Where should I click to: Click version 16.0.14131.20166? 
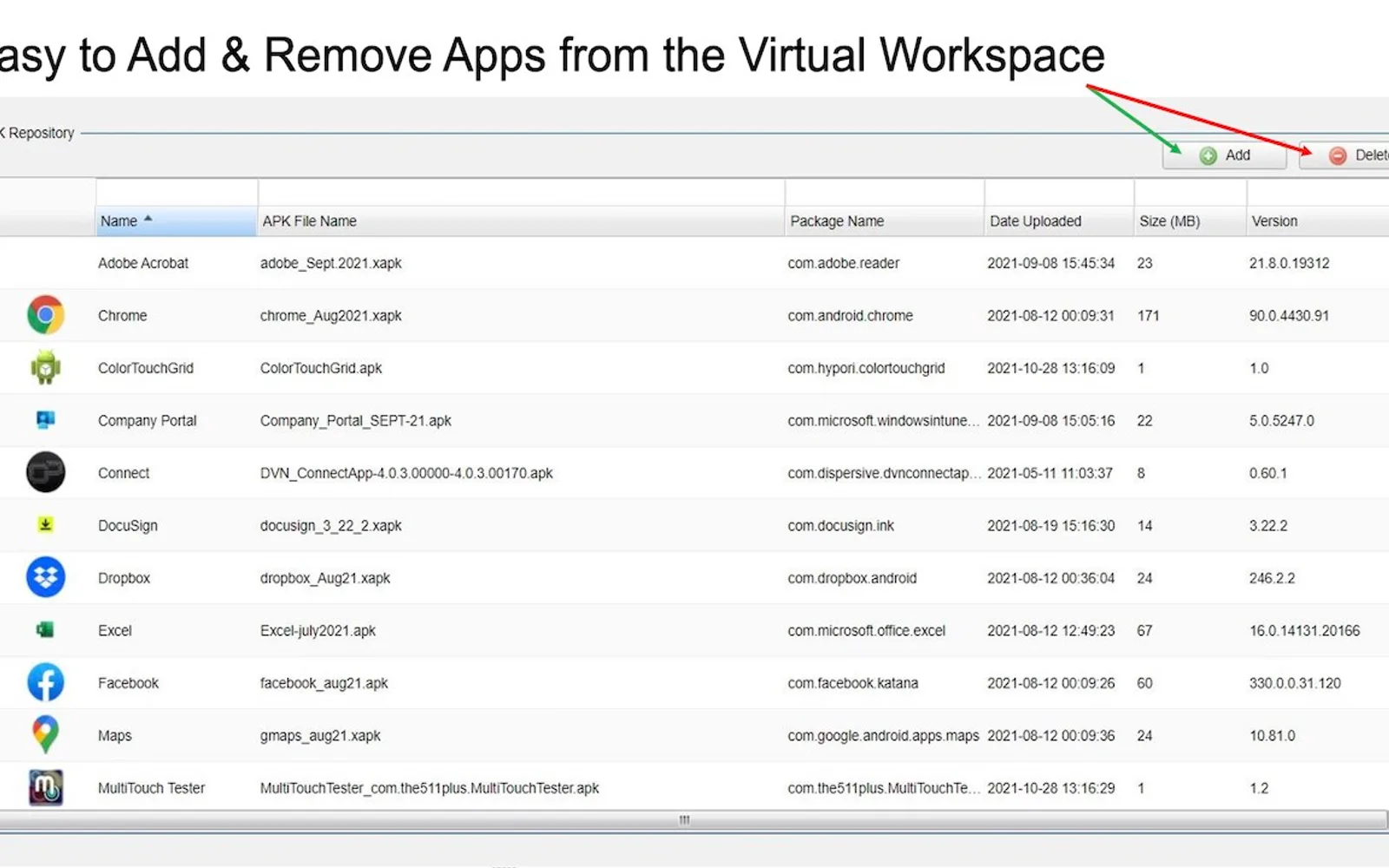point(1304,631)
